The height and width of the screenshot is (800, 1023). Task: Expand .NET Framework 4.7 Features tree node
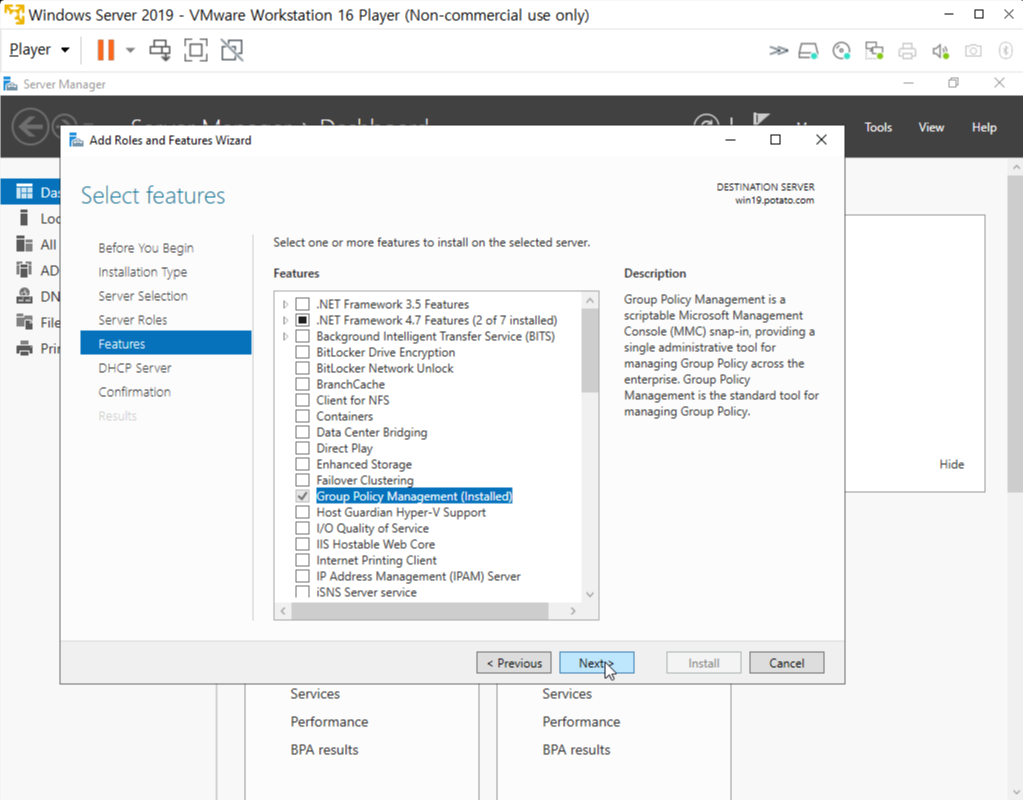click(x=285, y=320)
